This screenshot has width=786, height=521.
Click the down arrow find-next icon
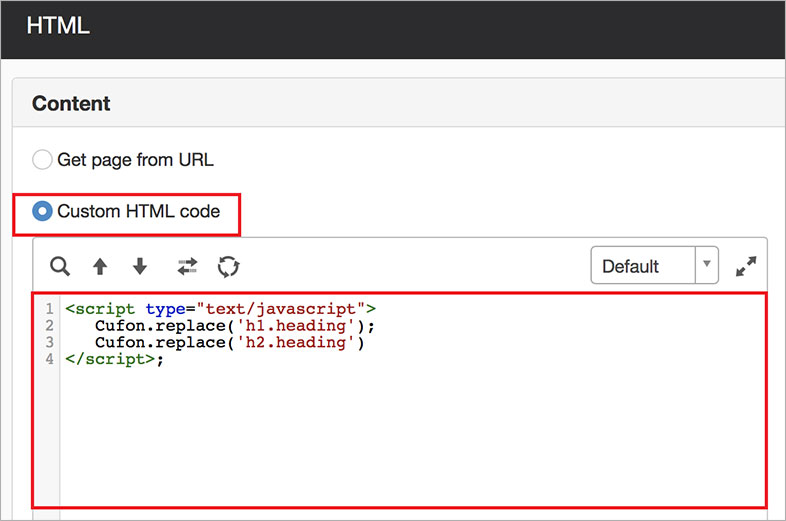(140, 267)
